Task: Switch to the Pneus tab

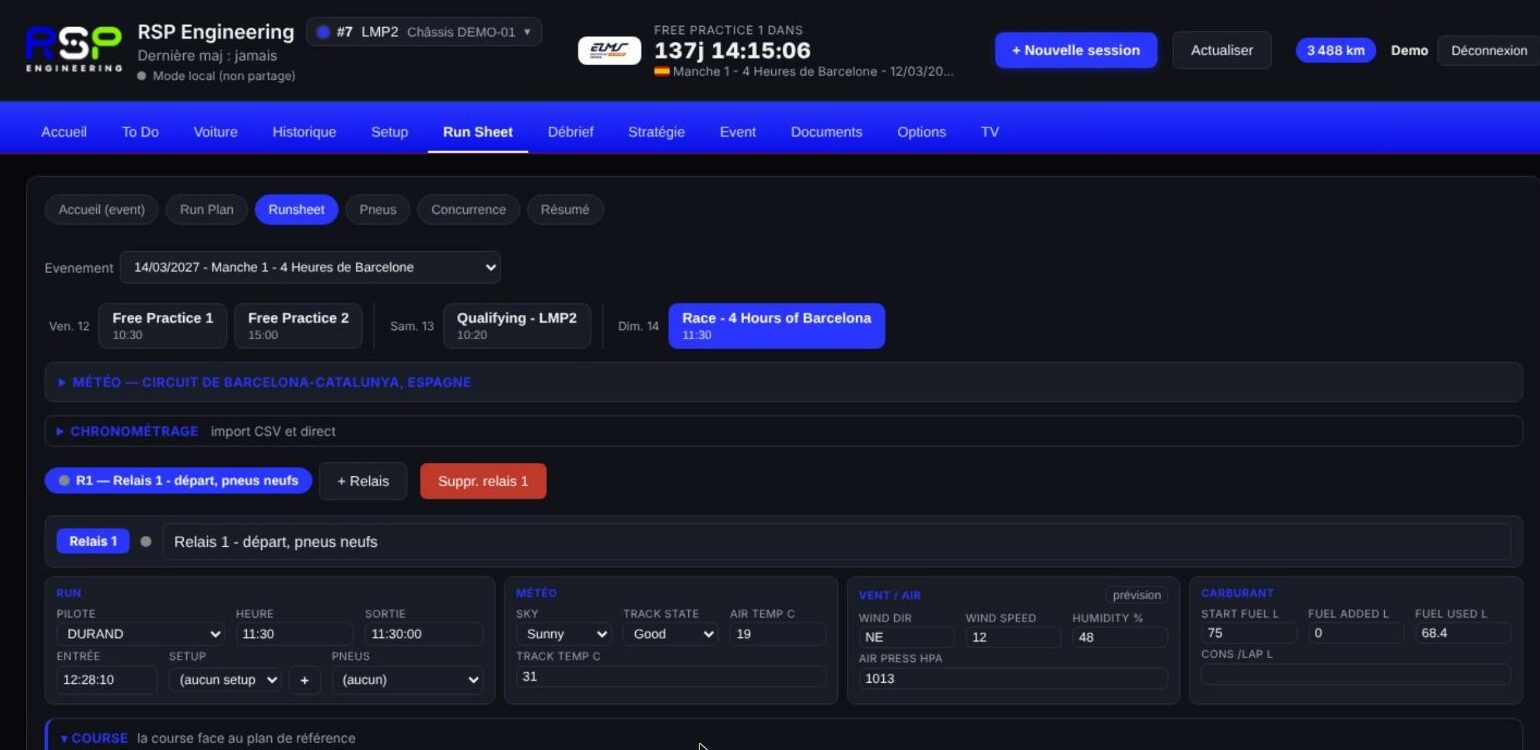Action: click(x=378, y=209)
